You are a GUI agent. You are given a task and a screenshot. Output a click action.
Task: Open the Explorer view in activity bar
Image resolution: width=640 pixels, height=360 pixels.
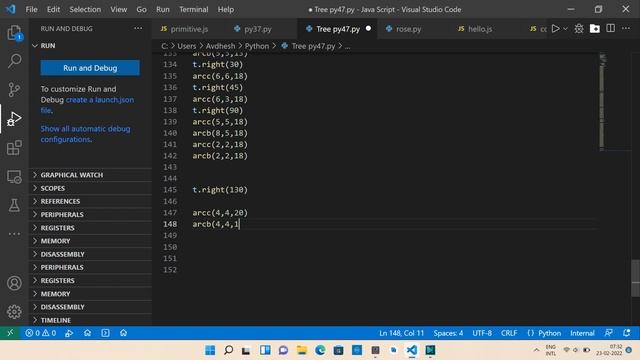[14, 33]
